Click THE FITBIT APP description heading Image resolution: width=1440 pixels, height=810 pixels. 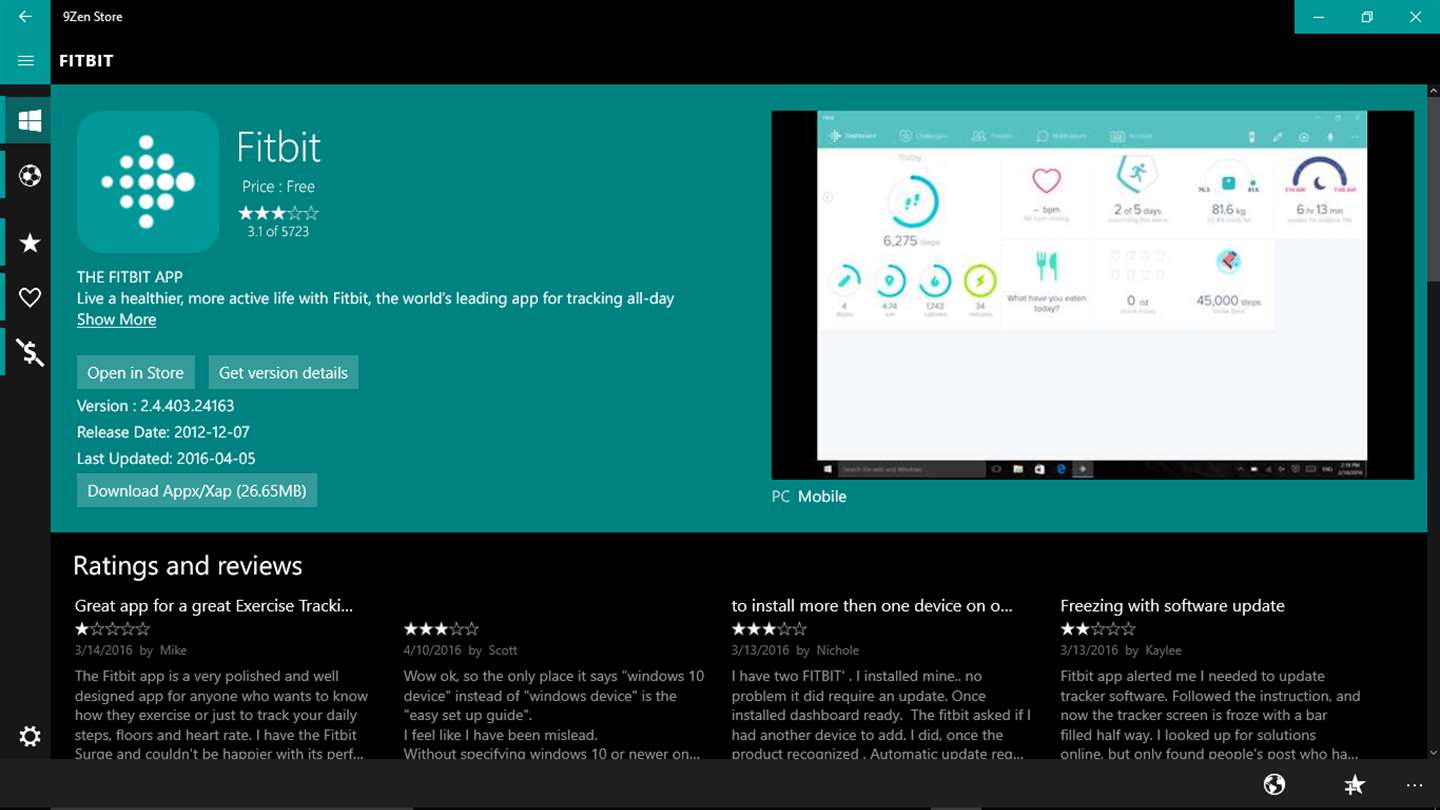point(130,277)
